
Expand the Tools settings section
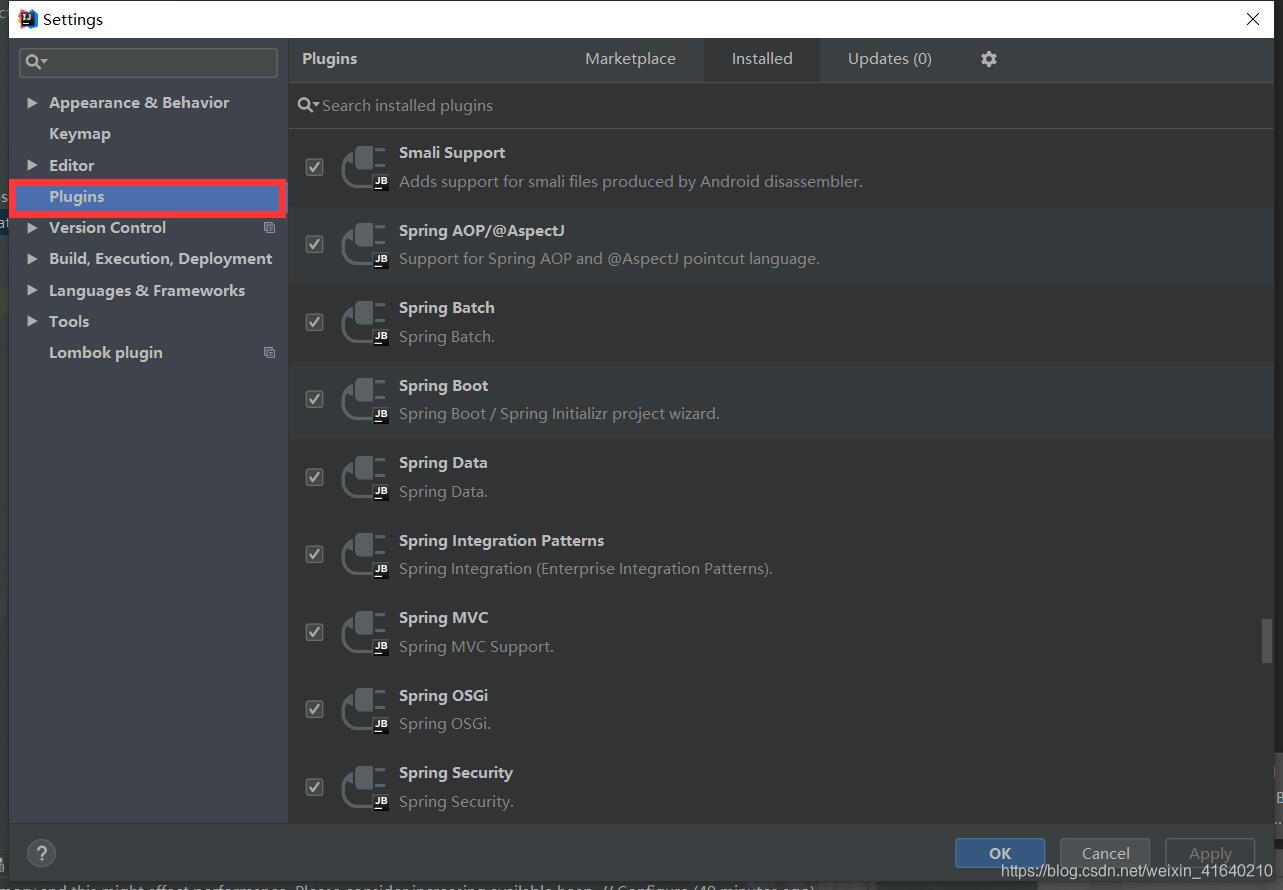click(32, 321)
